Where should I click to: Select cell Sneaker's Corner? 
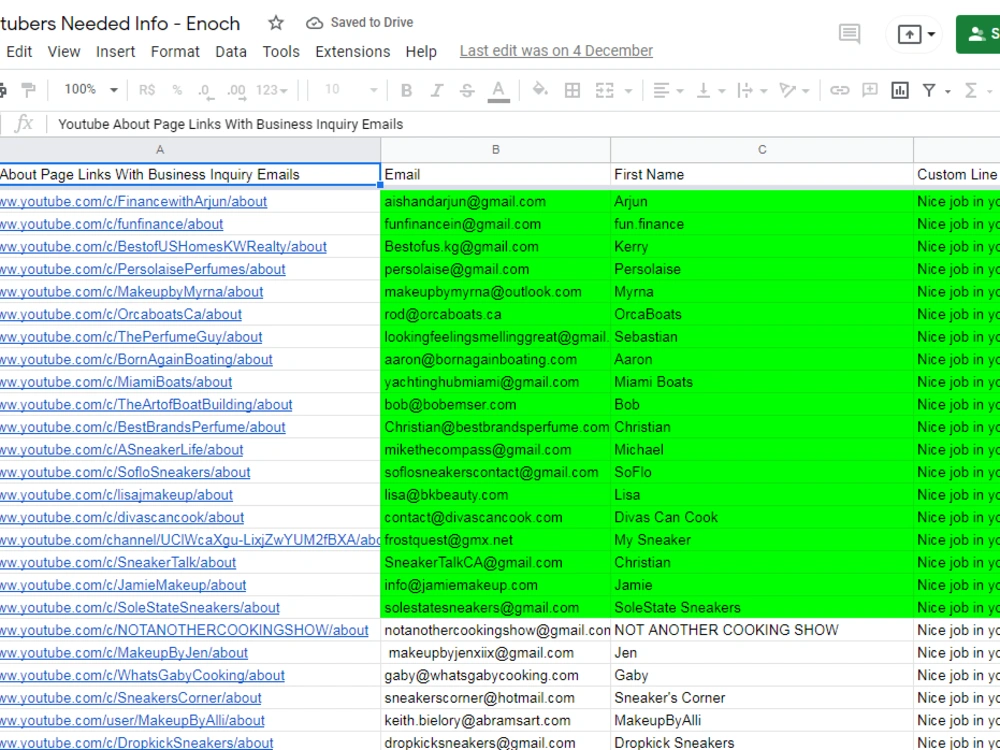coord(762,698)
